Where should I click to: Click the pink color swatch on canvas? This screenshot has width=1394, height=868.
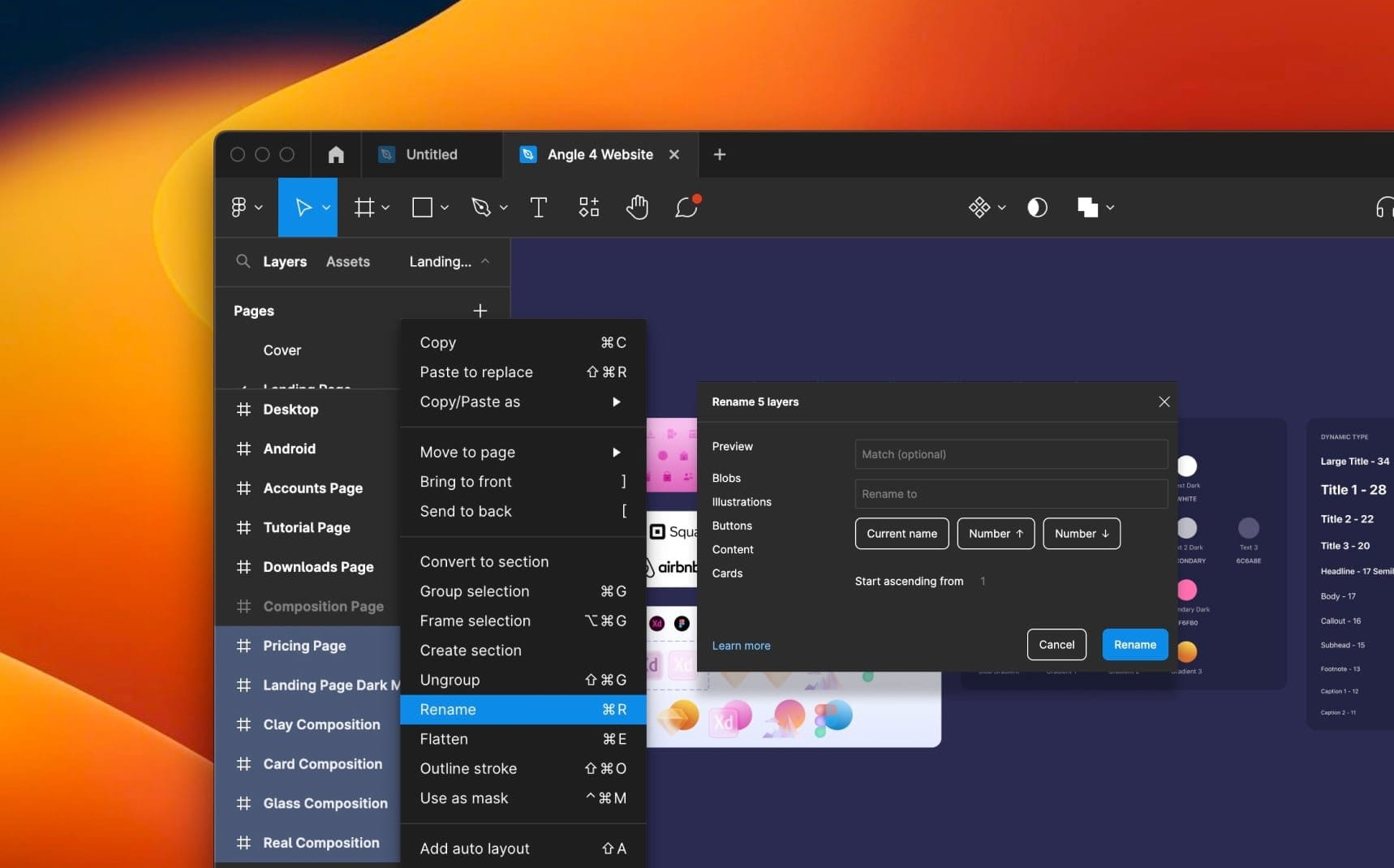tap(1186, 589)
